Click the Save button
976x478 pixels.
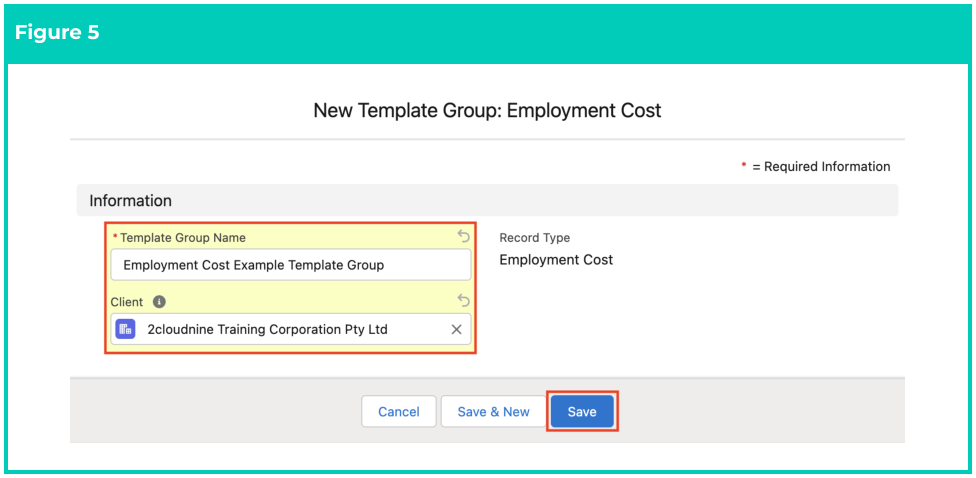tap(582, 411)
